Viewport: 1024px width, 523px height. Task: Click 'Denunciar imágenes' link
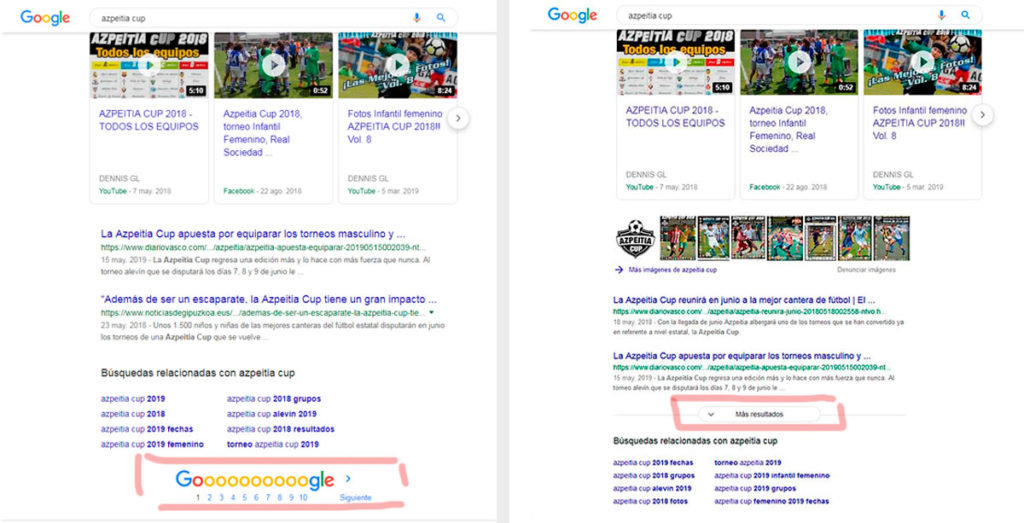click(866, 269)
